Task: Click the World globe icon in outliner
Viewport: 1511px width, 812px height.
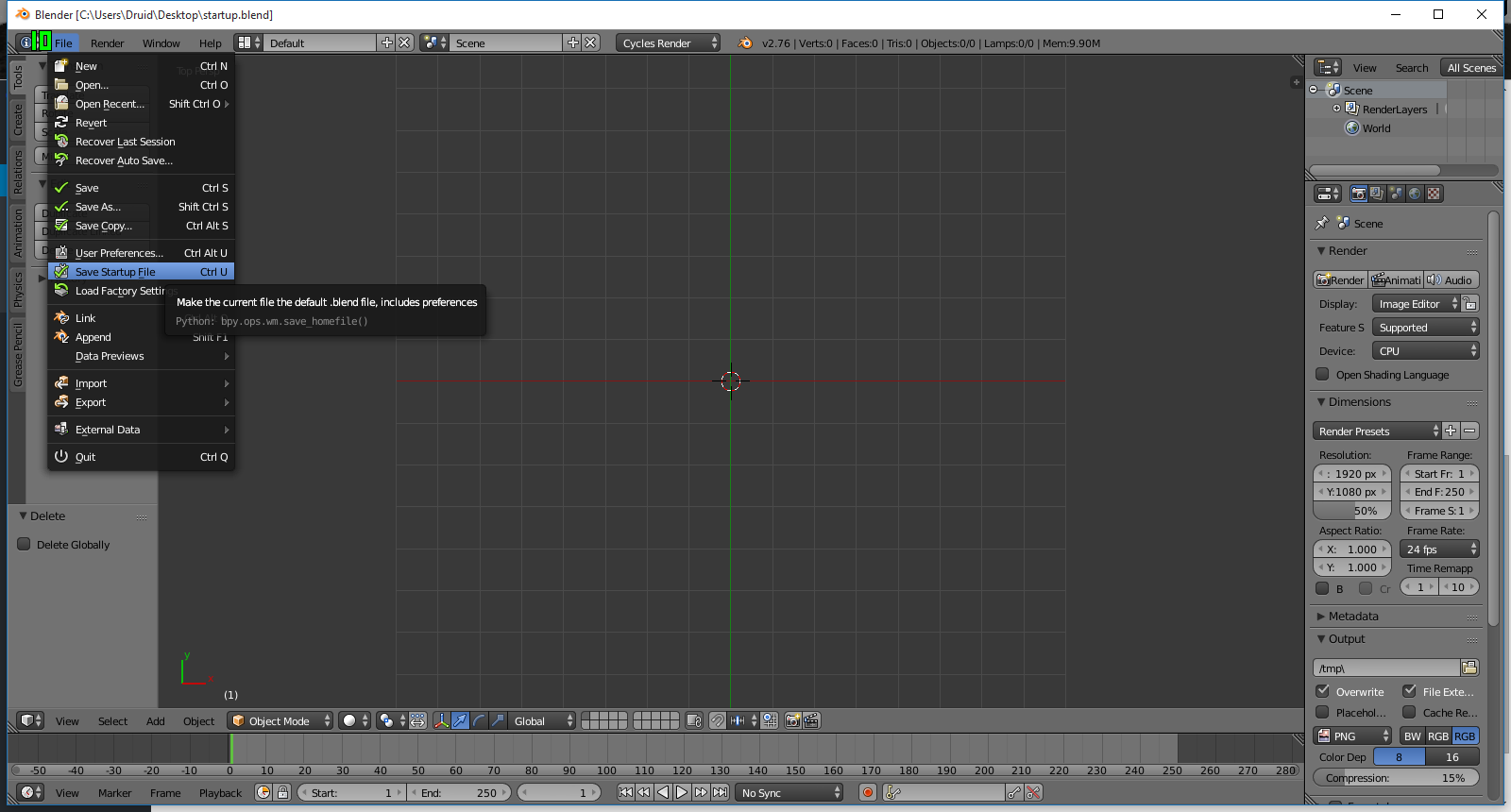Action: (x=1352, y=128)
